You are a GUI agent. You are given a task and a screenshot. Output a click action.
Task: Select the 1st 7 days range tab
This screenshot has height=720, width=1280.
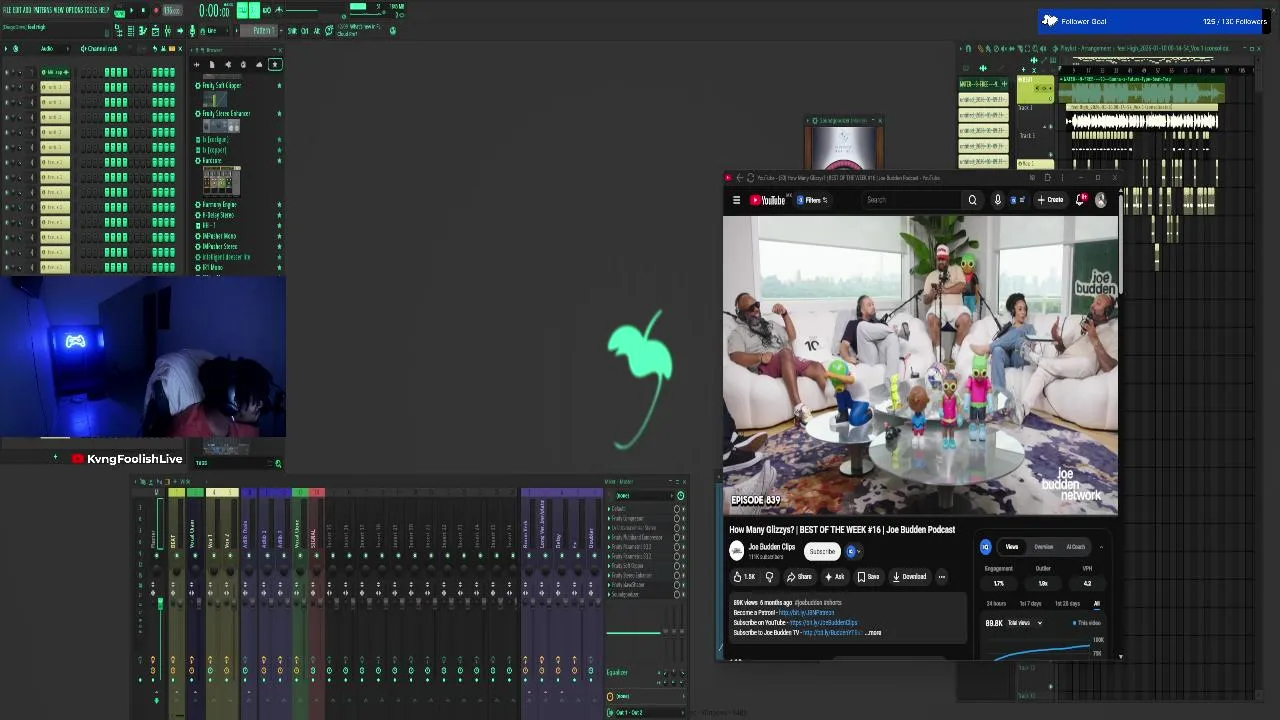pyautogui.click(x=1031, y=604)
